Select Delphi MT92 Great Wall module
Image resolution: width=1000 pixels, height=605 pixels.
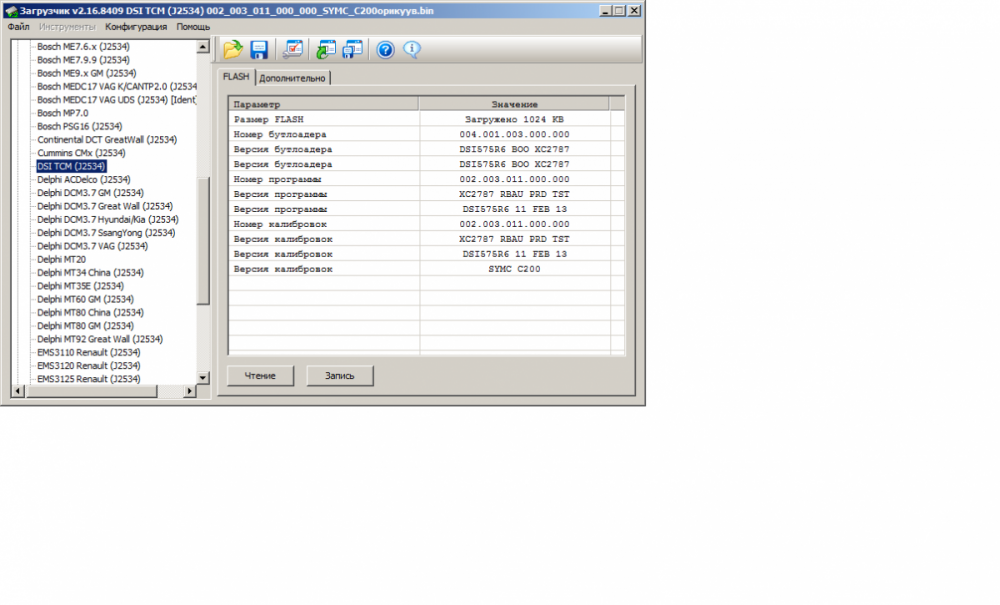click(x=99, y=339)
